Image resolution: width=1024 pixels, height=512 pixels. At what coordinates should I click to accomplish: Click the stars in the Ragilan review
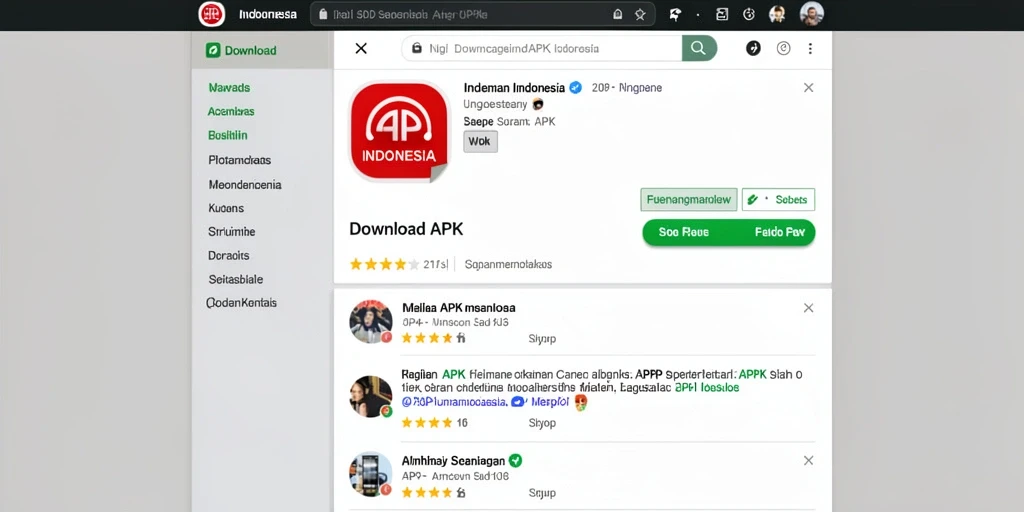pos(427,423)
